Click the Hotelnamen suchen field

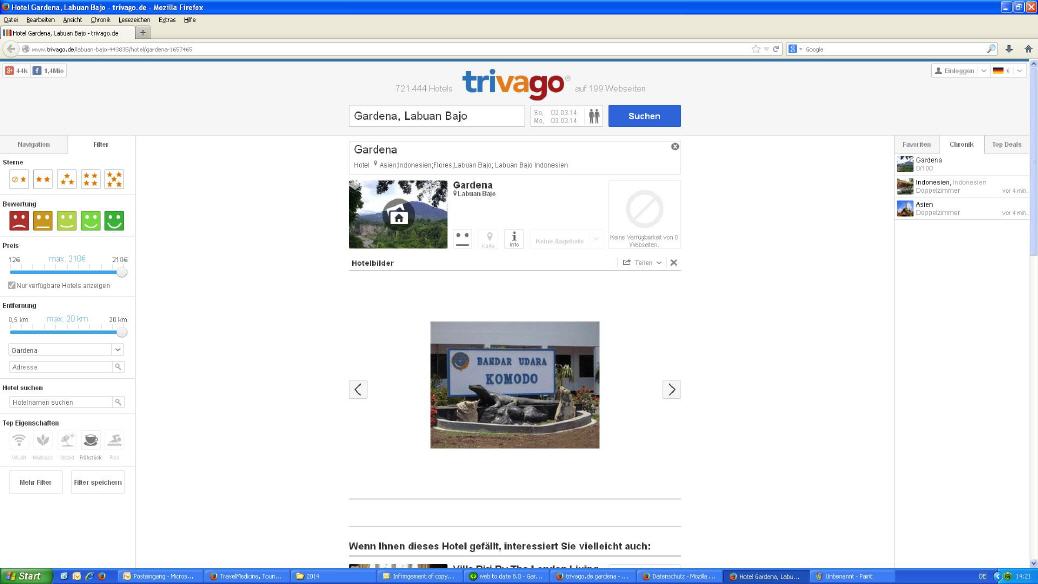pos(60,402)
